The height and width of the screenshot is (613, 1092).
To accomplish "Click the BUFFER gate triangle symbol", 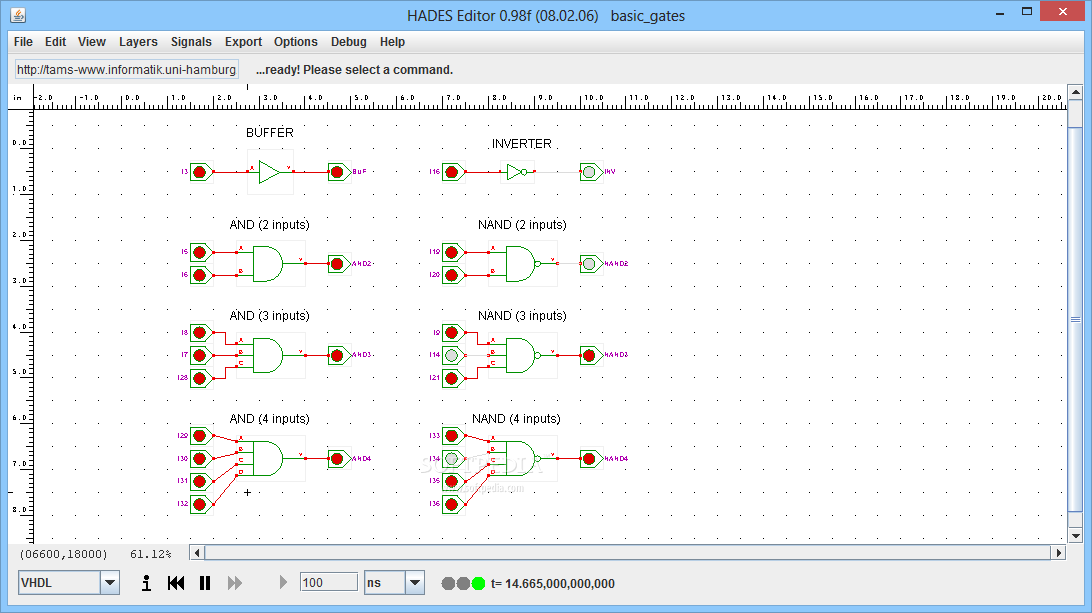I will [x=269, y=171].
